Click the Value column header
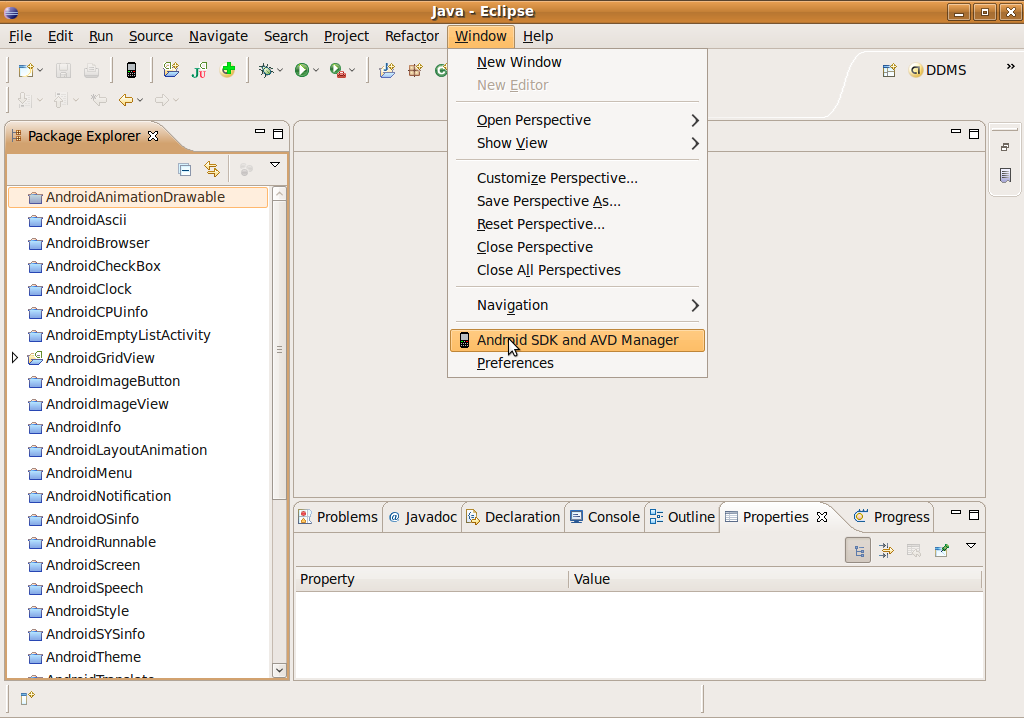Image resolution: width=1024 pixels, height=718 pixels. 775,579
